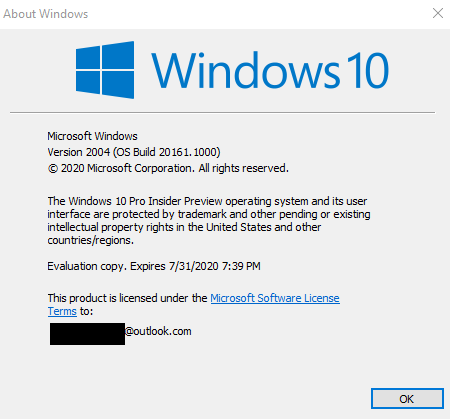Click the '© 2020 Microsoft Corporation' copyright line
The image size is (450, 419).
(168, 168)
